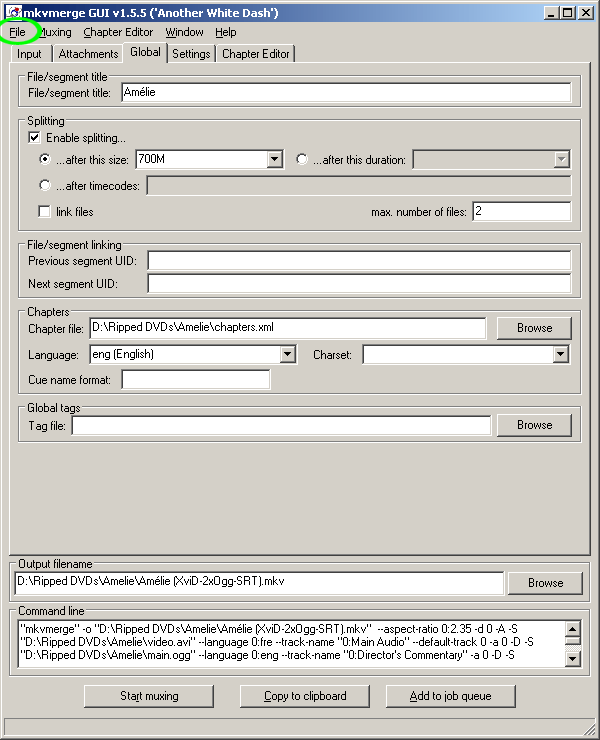This screenshot has height=740, width=600.
Task: Expand the after this duration dropdown
Action: coord(561,160)
